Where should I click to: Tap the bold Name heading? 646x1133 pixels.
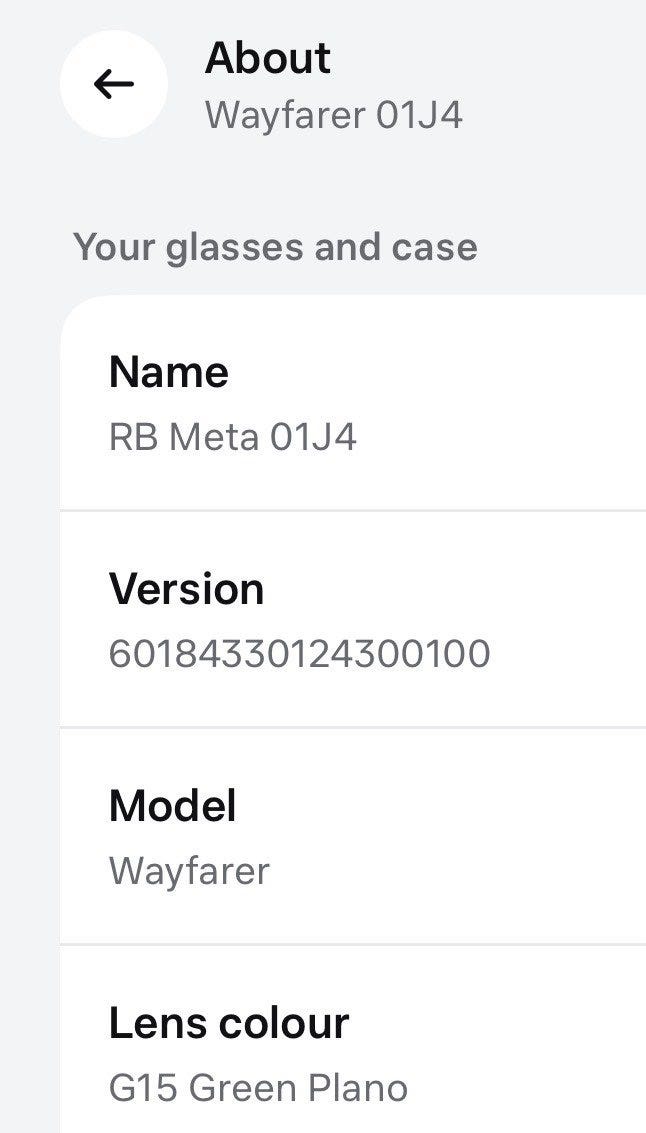[168, 372]
